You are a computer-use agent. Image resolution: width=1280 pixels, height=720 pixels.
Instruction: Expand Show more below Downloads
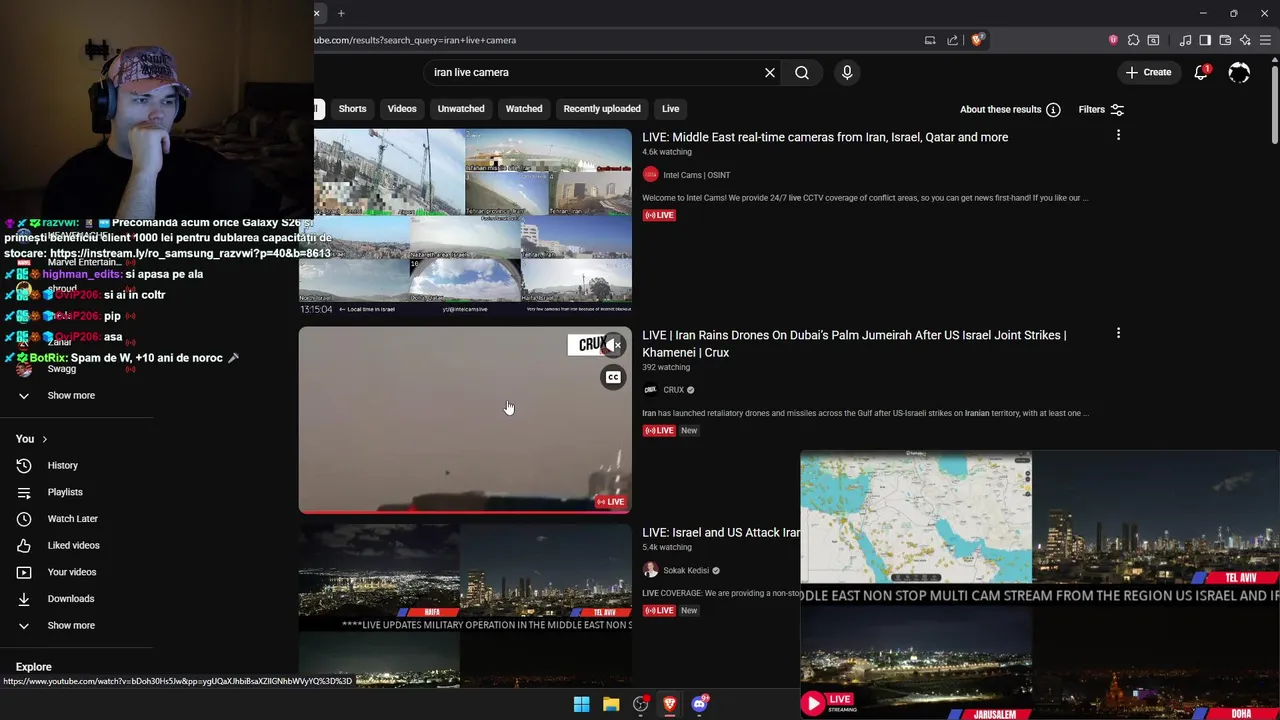pyautogui.click(x=71, y=625)
